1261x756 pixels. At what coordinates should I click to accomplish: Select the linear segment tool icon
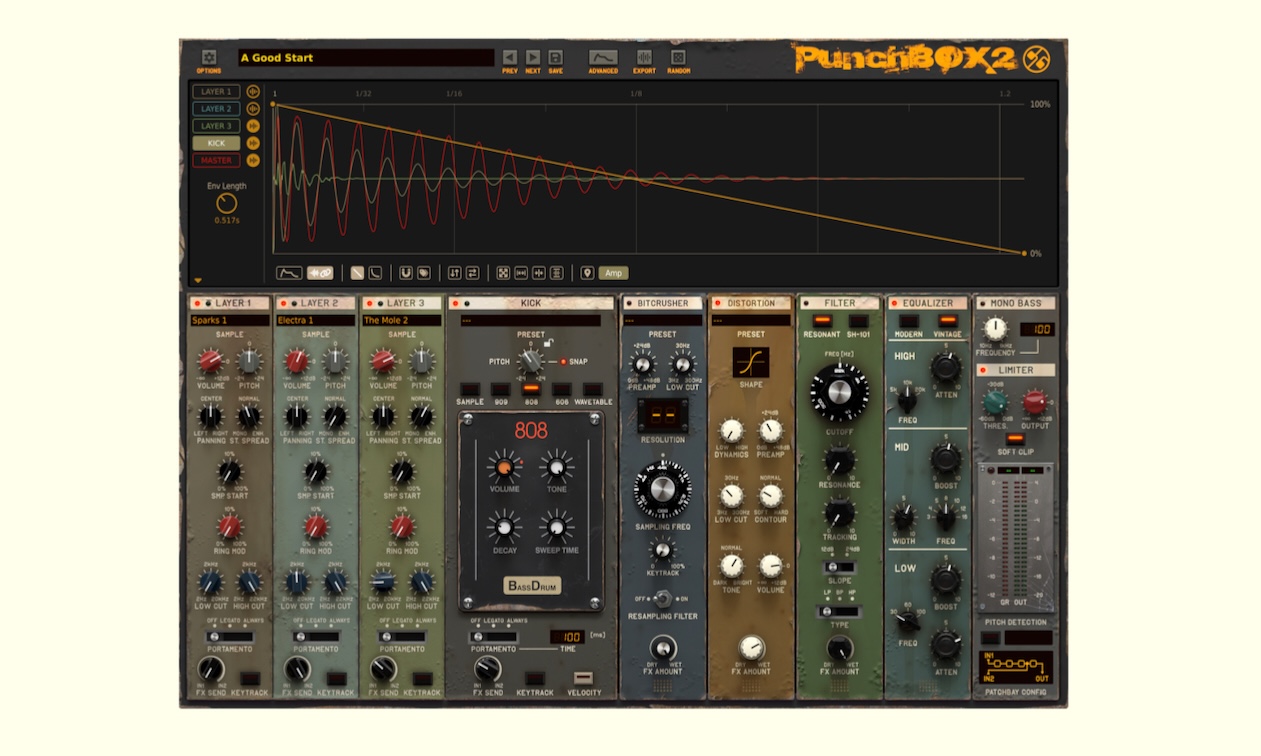(357, 272)
